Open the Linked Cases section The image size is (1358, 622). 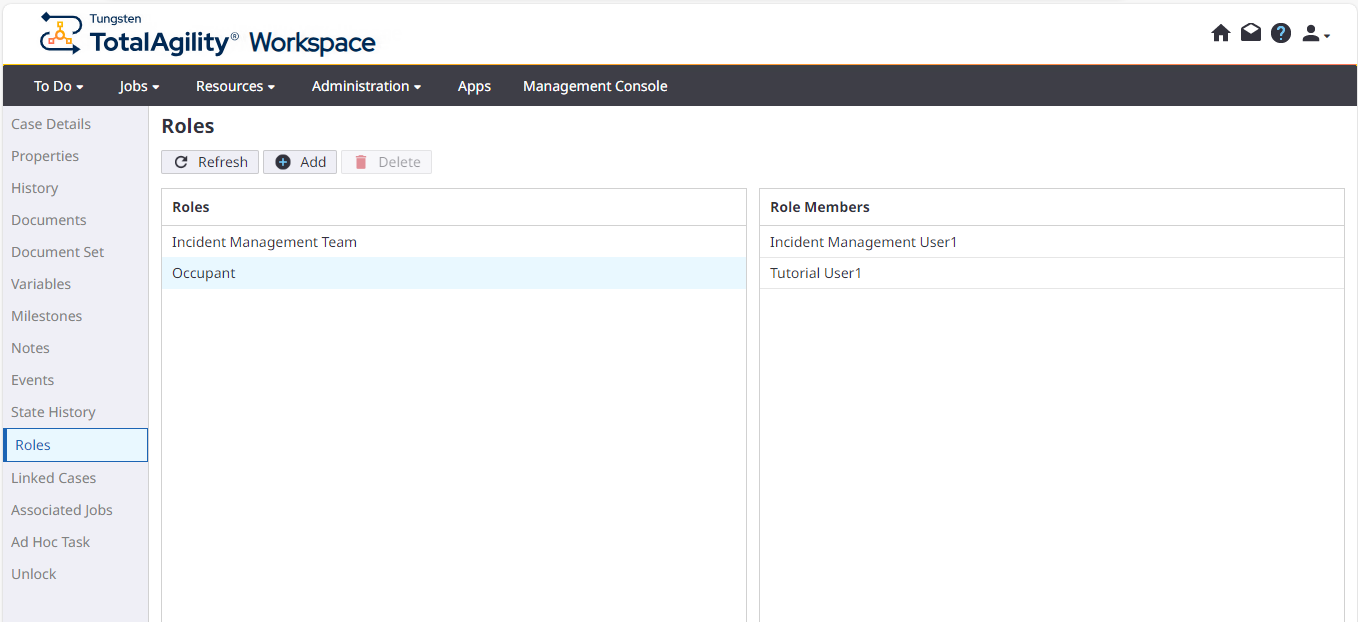click(53, 478)
